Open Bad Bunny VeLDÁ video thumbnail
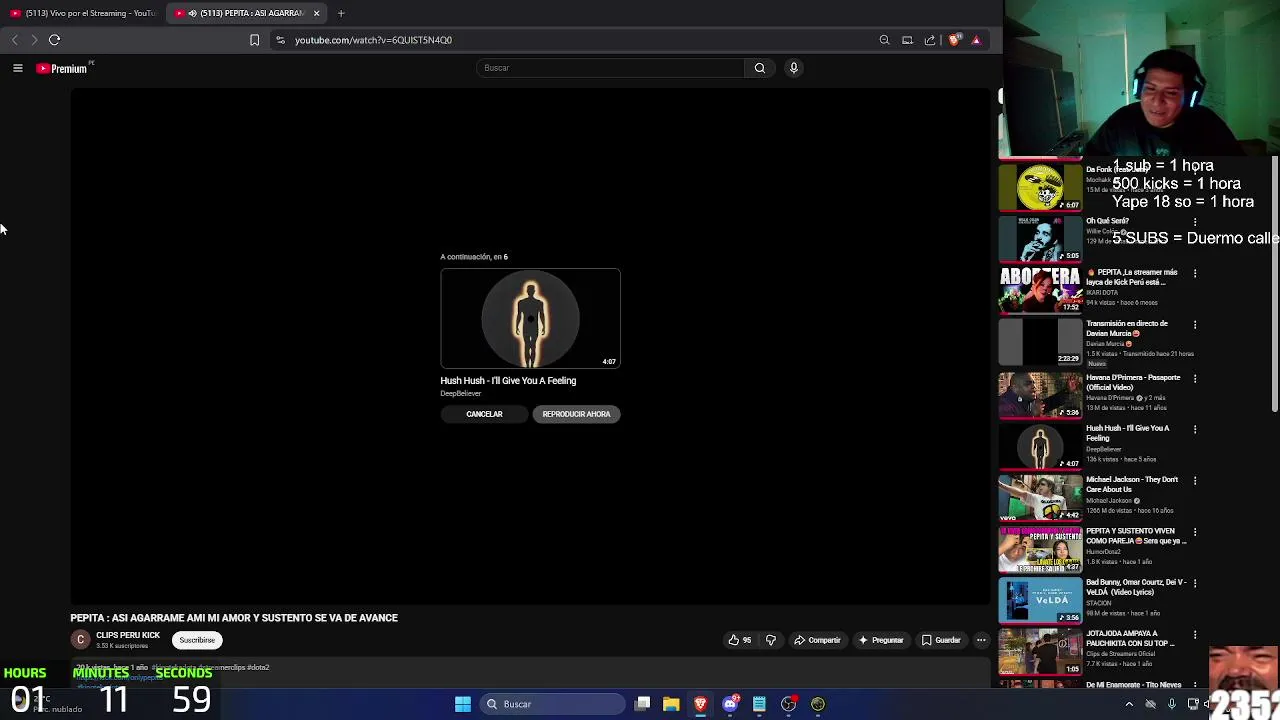 pyautogui.click(x=1040, y=600)
